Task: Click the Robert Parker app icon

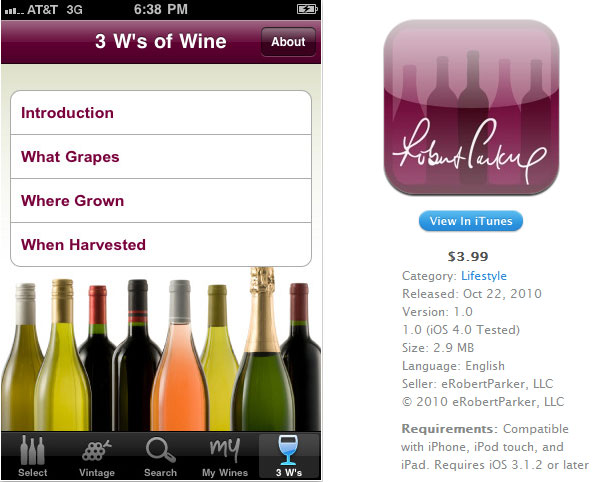Action: pyautogui.click(x=471, y=107)
